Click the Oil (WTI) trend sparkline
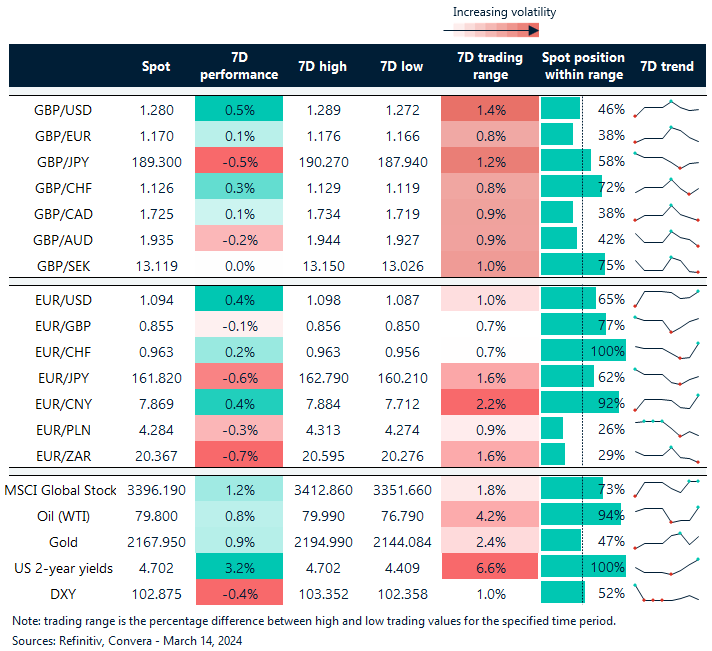 click(667, 515)
